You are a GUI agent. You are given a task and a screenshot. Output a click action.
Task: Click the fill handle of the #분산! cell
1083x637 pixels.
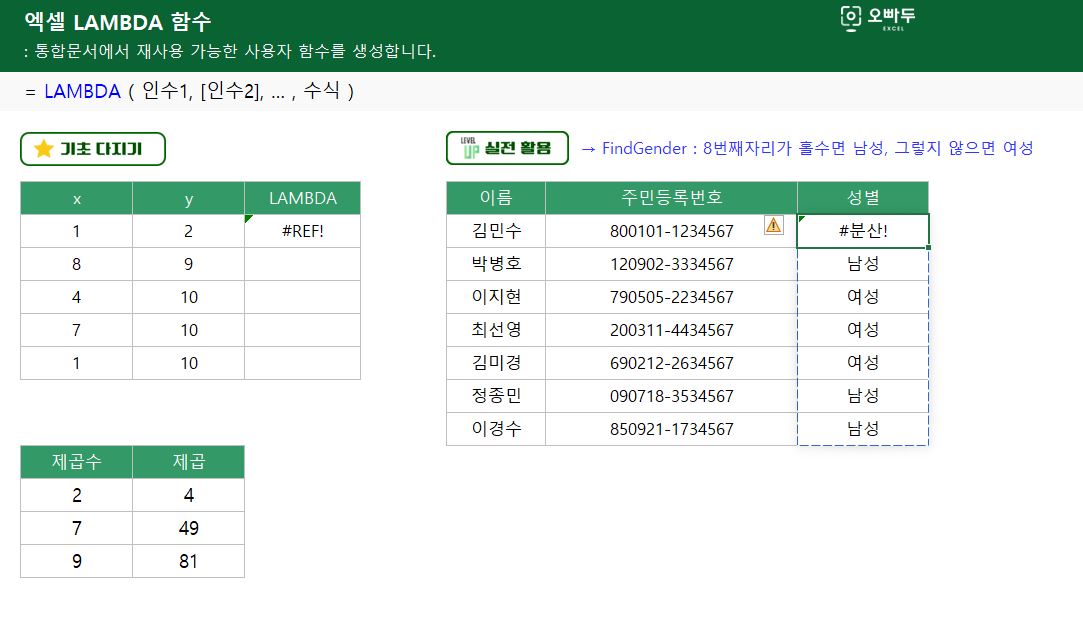point(928,247)
